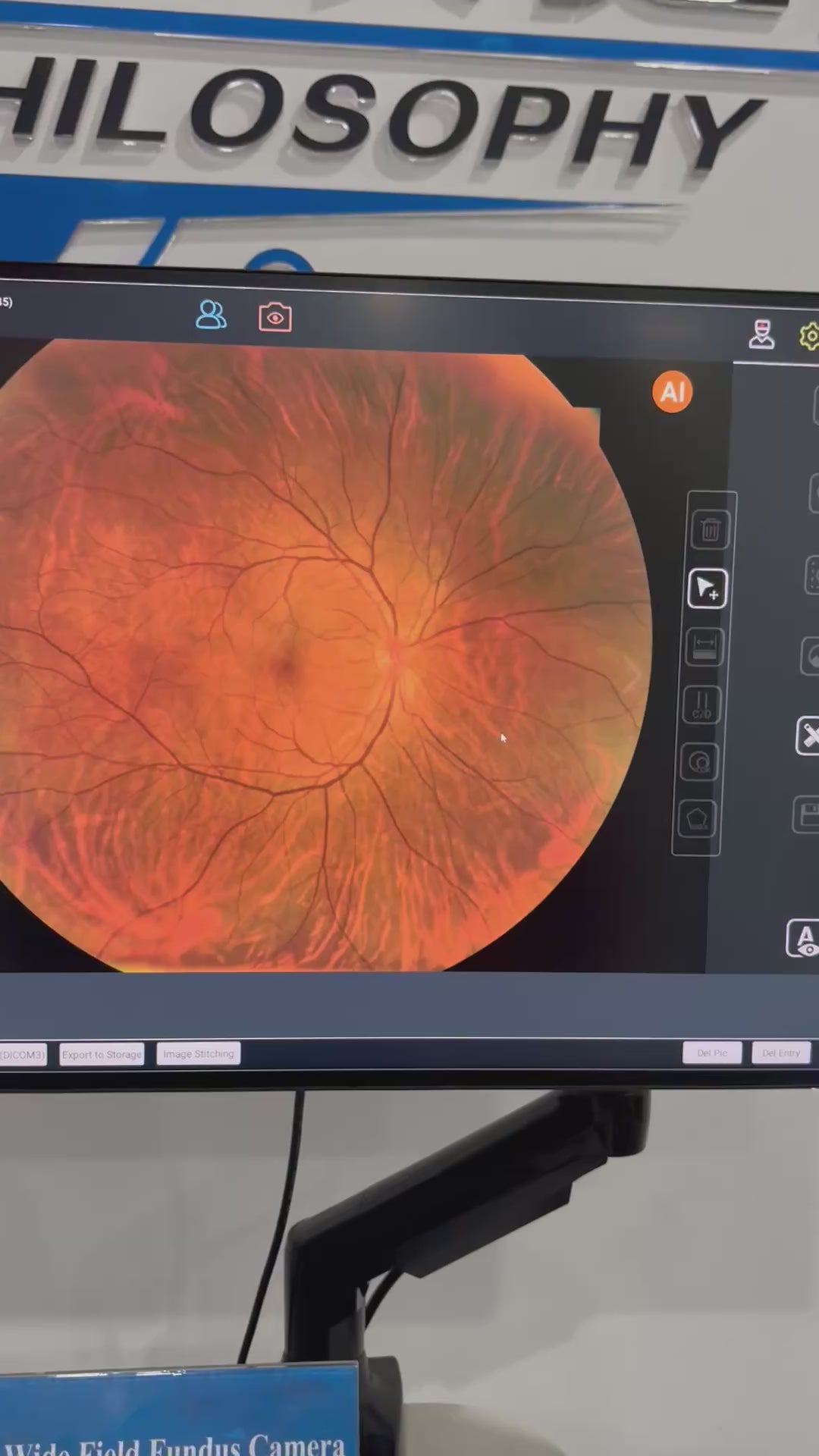Go to next image arrow
Screen dimensions: 819x1456
click(632, 674)
